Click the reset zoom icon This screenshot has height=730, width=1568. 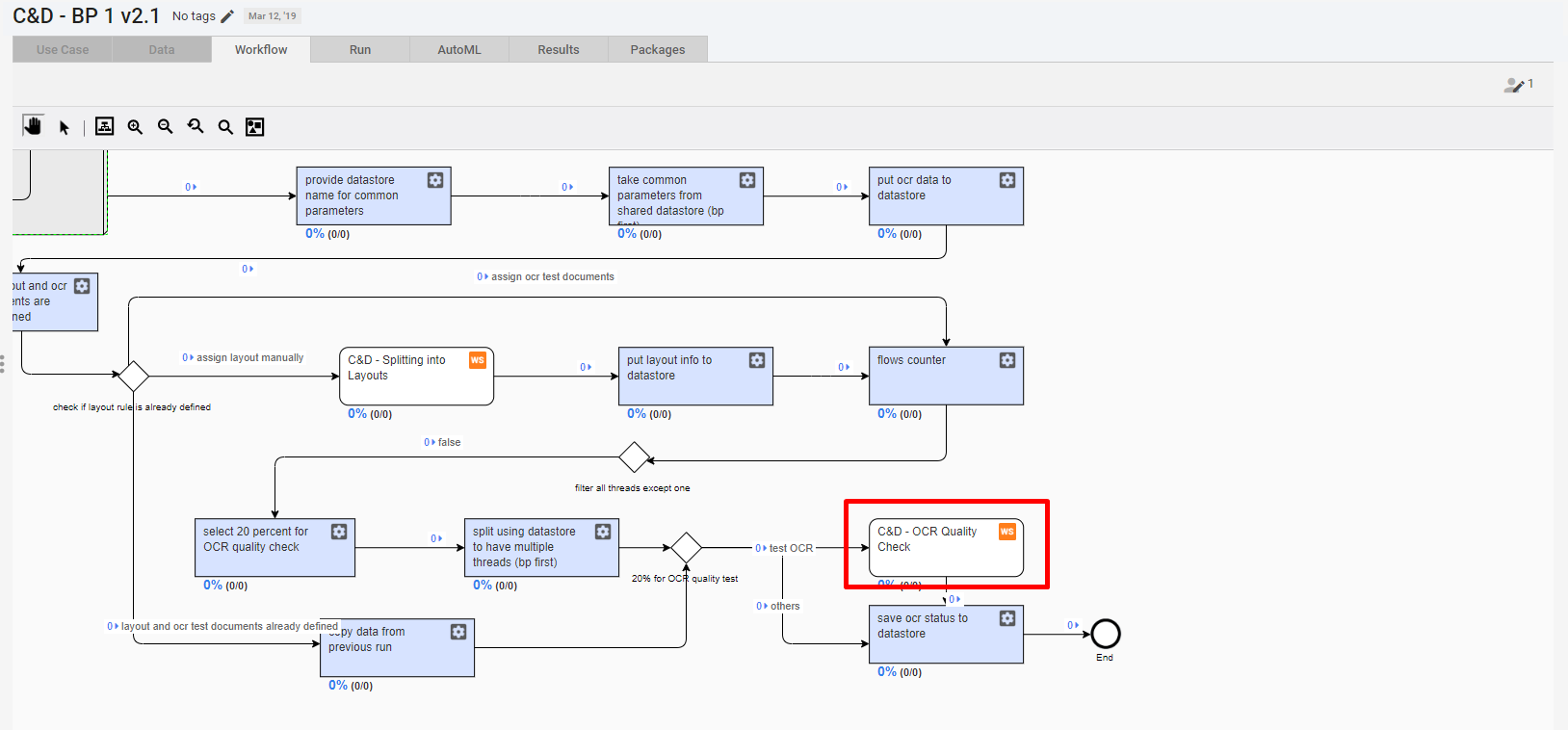(196, 126)
